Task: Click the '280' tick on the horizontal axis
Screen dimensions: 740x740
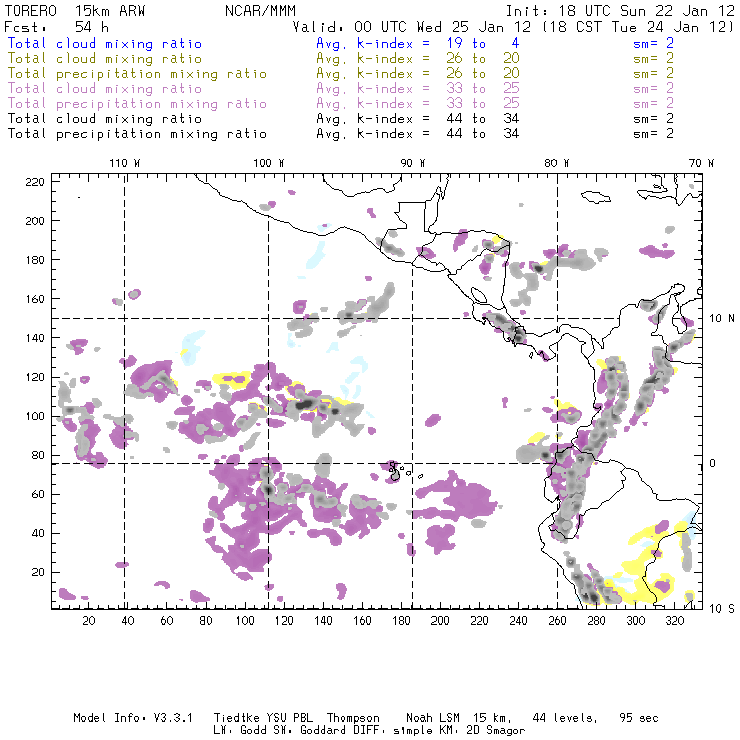Action: tap(597, 621)
